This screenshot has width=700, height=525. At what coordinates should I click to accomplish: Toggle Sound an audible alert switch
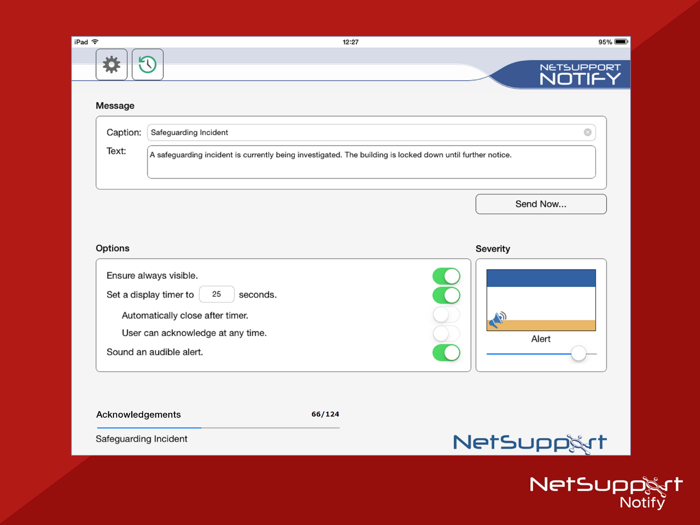(x=446, y=353)
